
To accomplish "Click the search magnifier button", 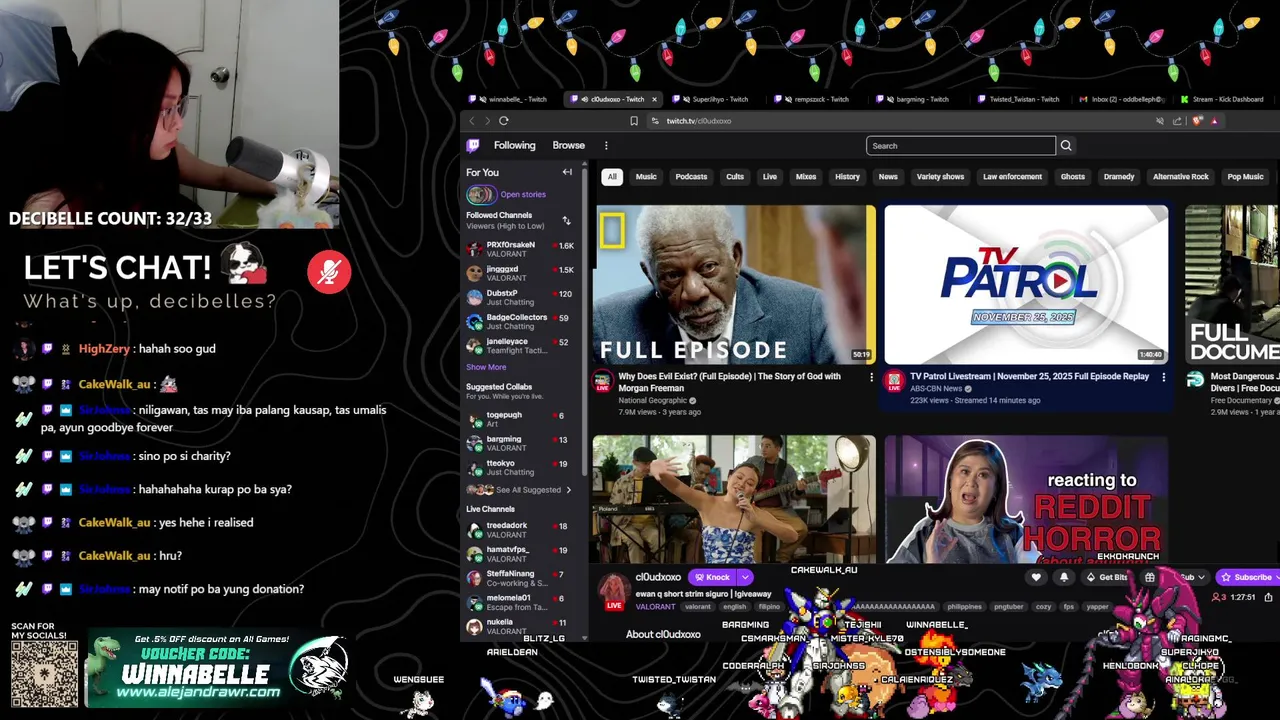I will point(1066,146).
